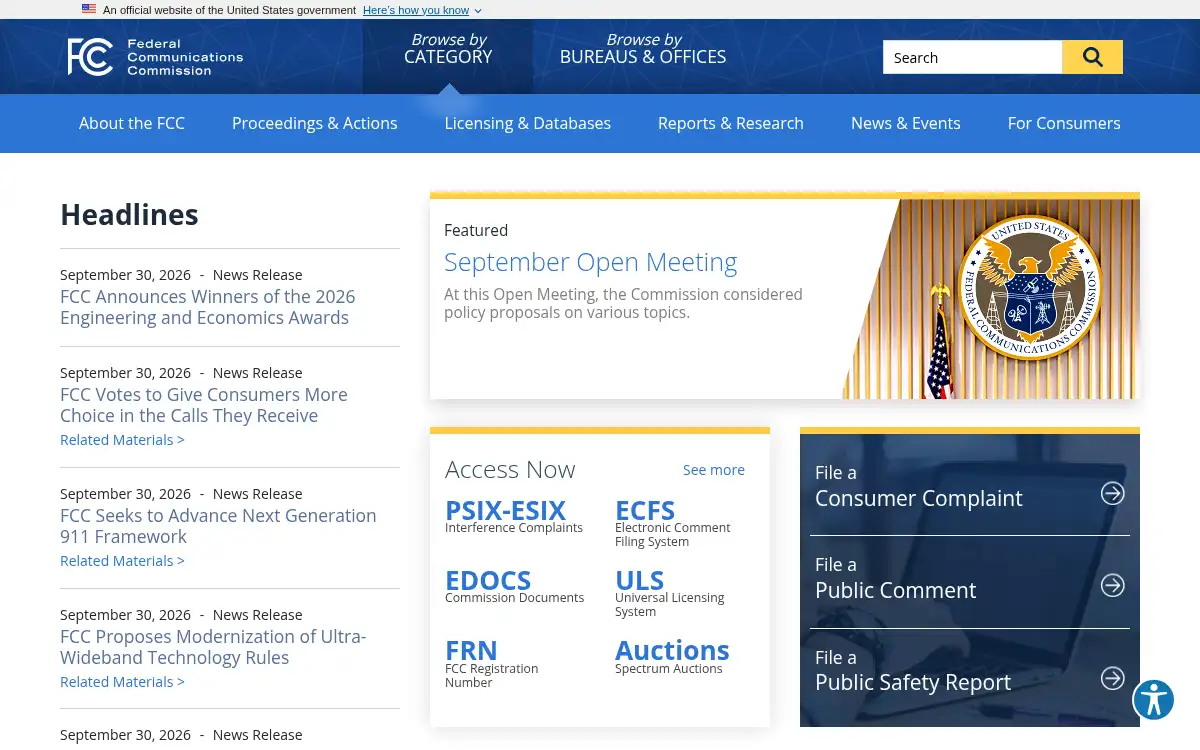The image size is (1200, 750).
Task: Open Related Materials under 911 Framework
Action: (x=122, y=561)
